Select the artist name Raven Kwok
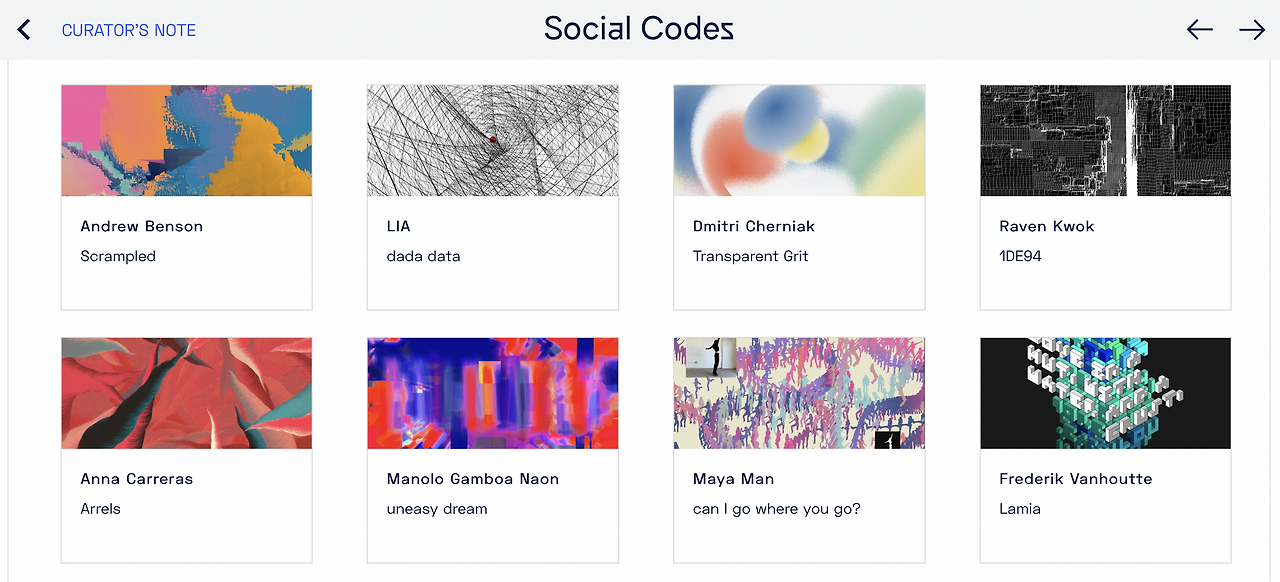The width and height of the screenshot is (1280, 582). [1046, 226]
